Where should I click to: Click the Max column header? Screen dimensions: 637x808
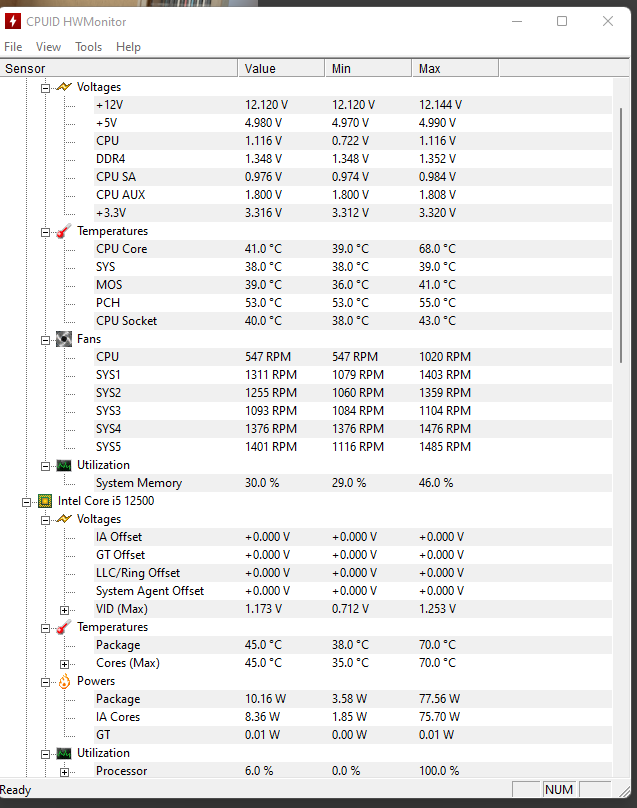tap(454, 69)
